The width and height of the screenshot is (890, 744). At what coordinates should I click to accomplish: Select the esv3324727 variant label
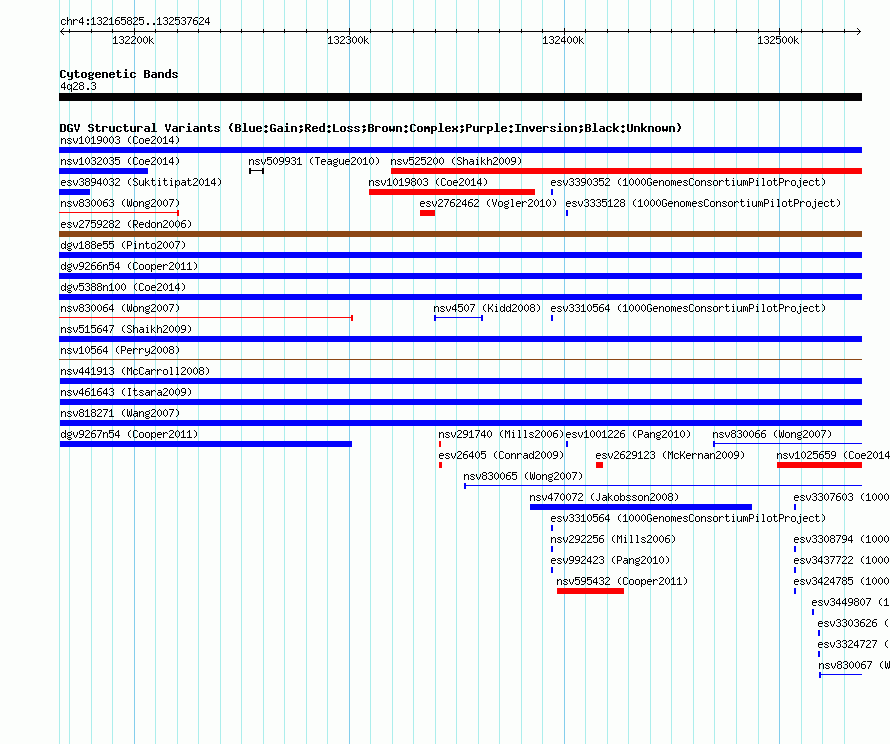click(x=853, y=644)
